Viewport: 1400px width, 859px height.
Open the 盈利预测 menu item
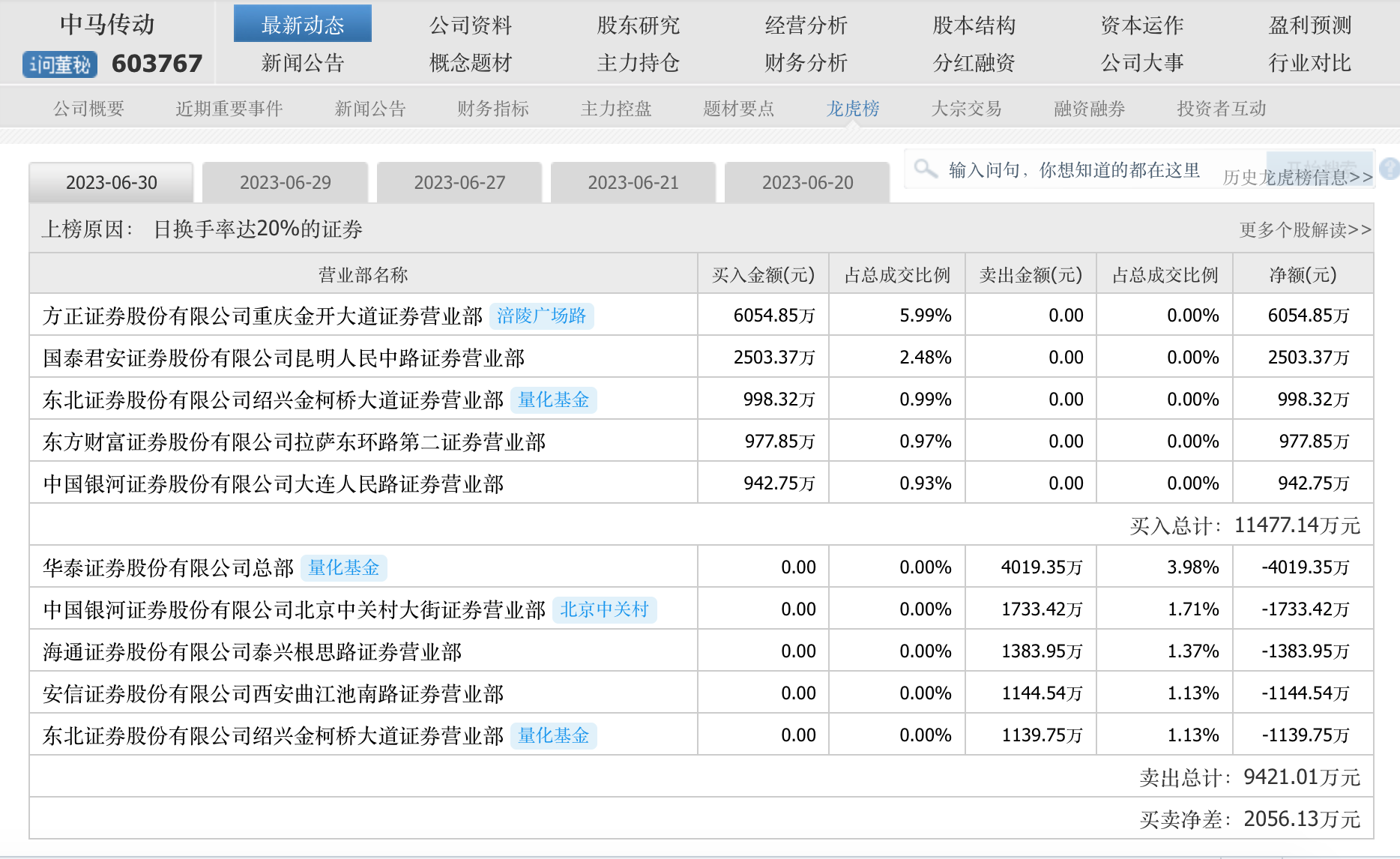(1310, 25)
